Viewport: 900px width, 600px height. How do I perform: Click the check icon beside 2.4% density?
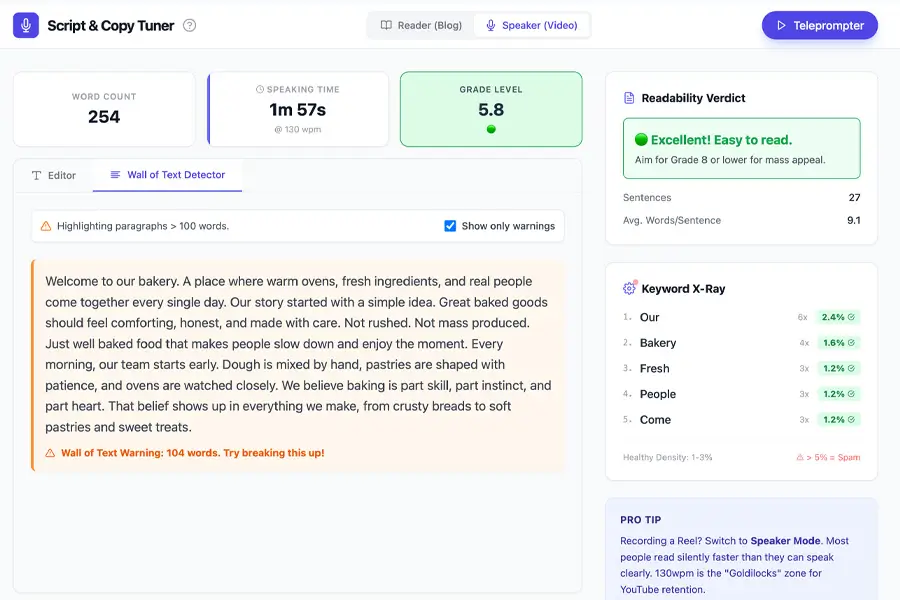tap(851, 317)
